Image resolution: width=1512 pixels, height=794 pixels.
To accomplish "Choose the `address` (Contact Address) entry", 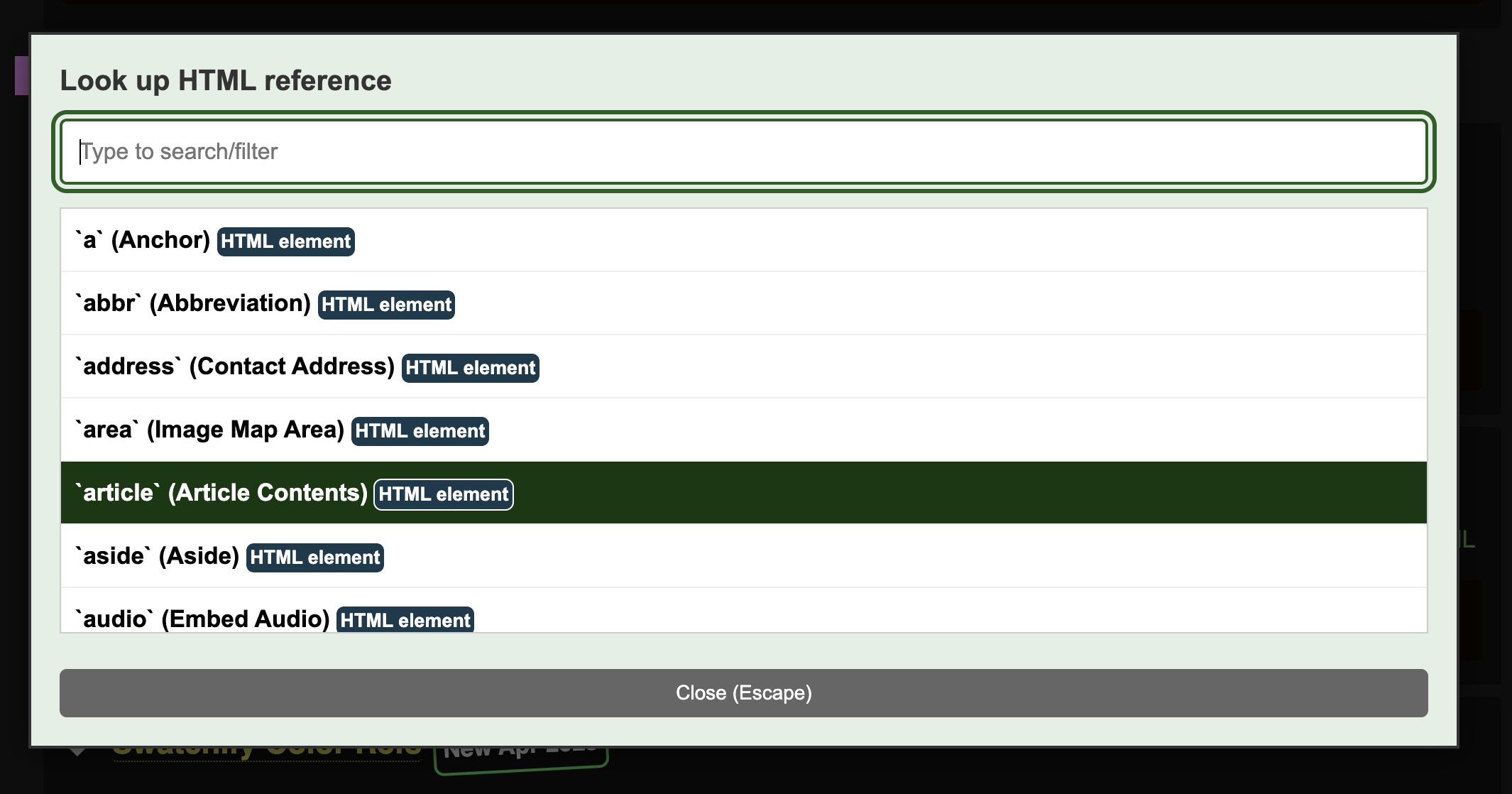I will click(743, 366).
